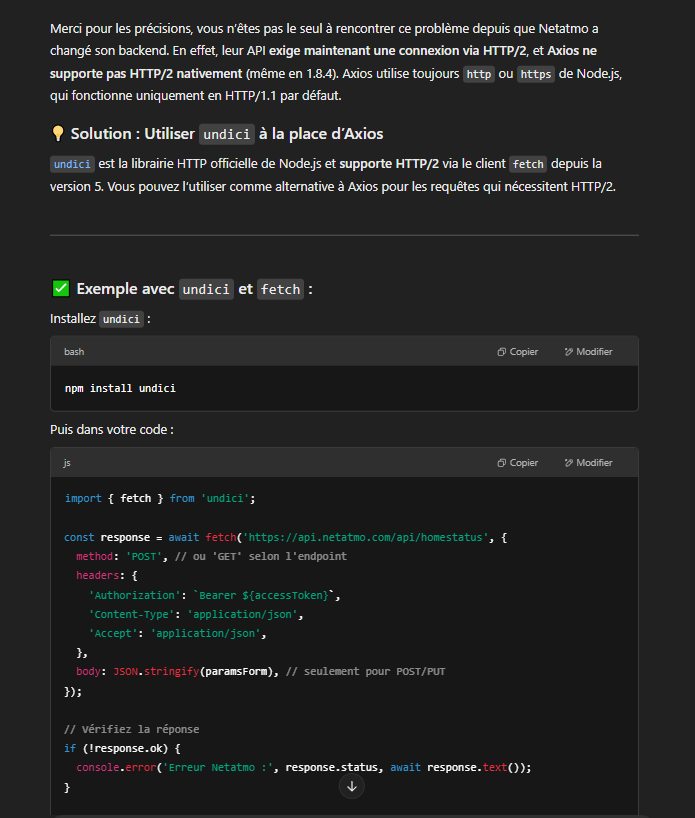Screen dimensions: 695x818
Task: Click the copy icon in js block header
Action: point(501,463)
